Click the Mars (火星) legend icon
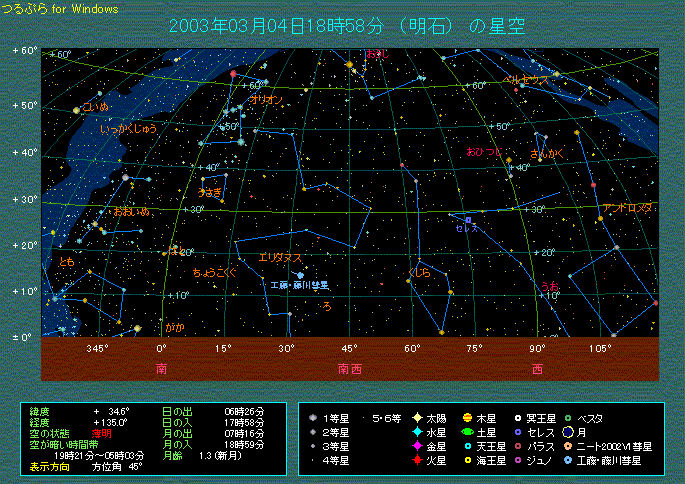Viewport: 685px width, 484px height. (x=416, y=460)
